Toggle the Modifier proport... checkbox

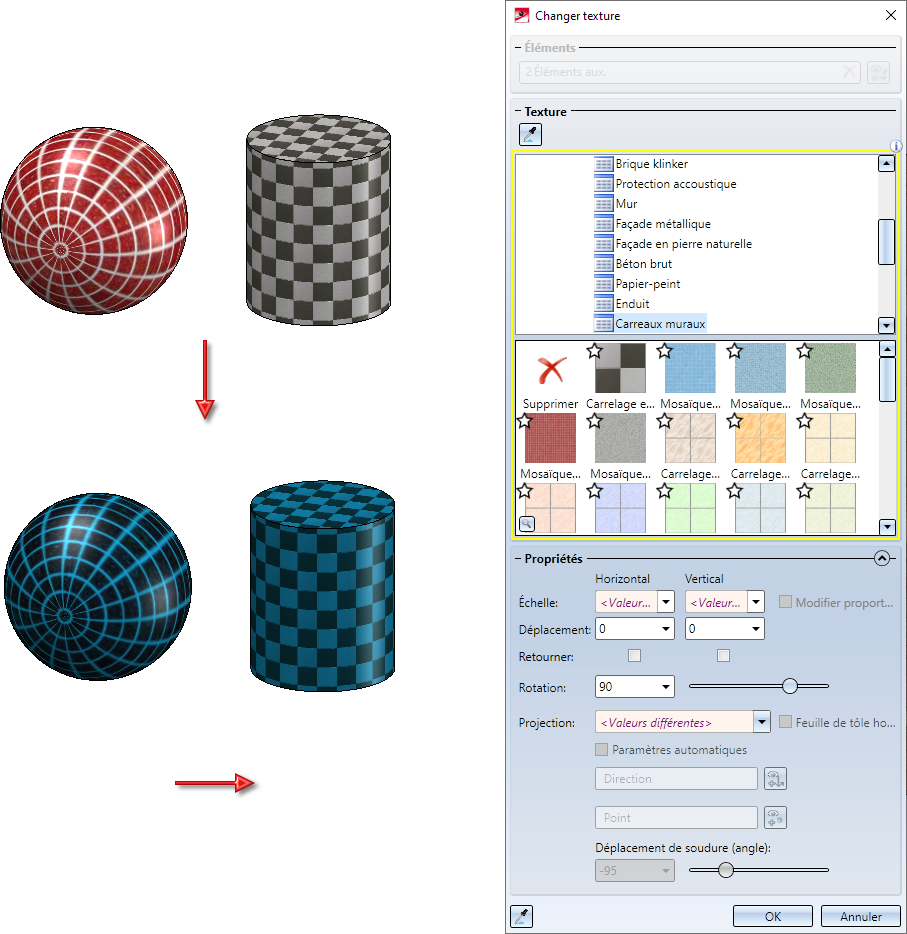[786, 602]
